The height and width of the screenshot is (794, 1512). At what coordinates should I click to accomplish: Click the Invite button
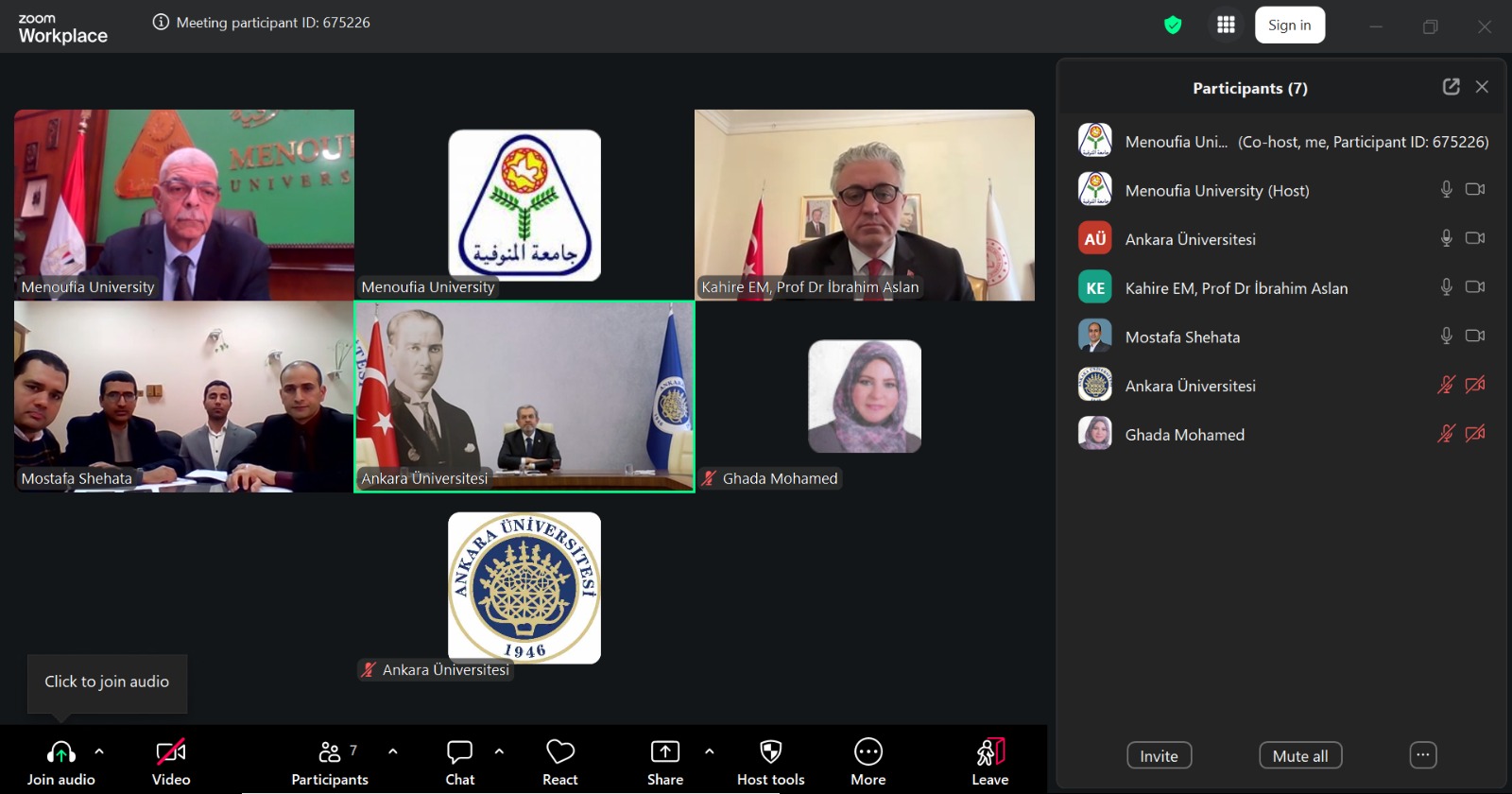coord(1159,755)
